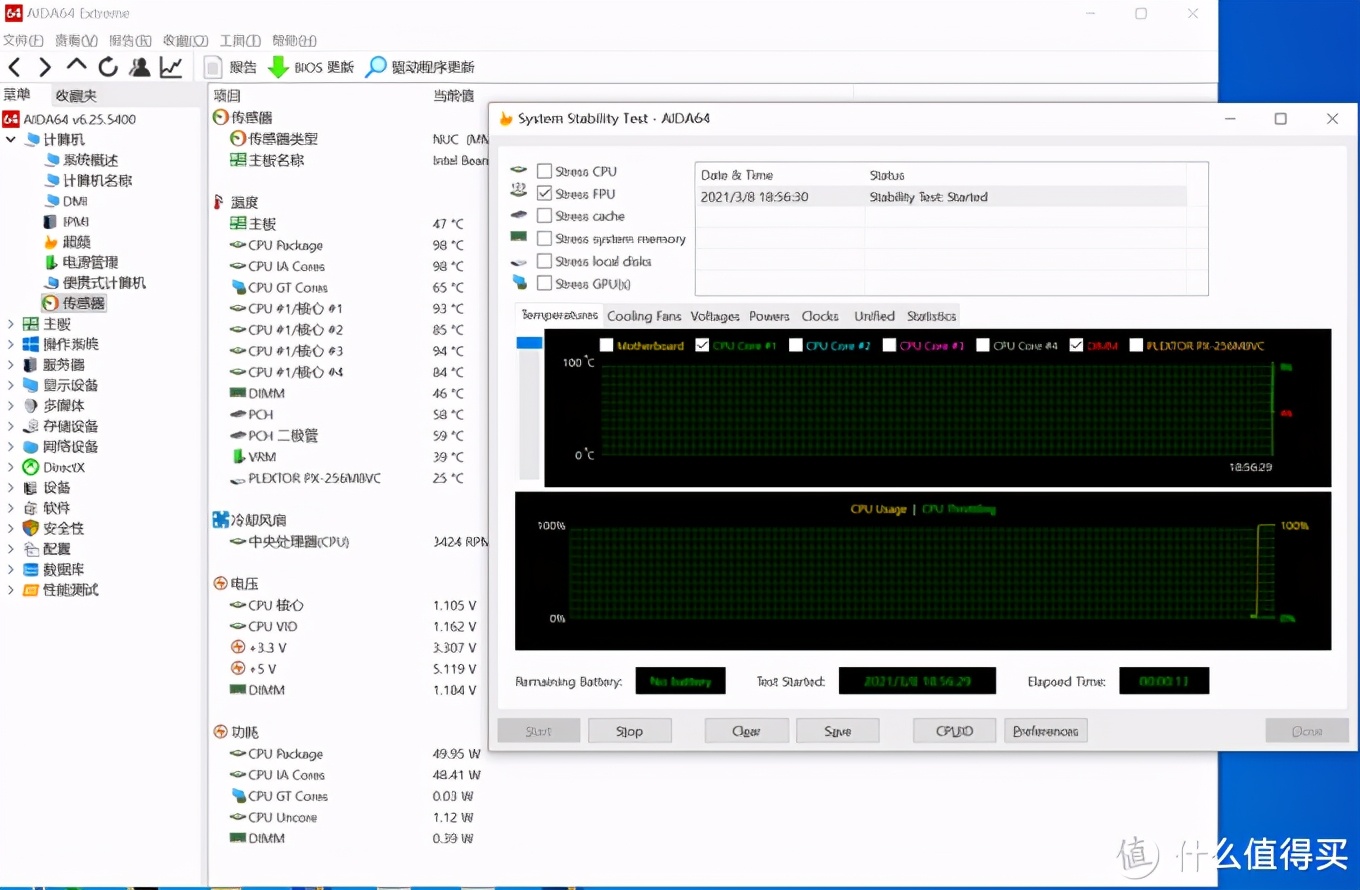Image resolution: width=1360 pixels, height=890 pixels.
Task: Collapse the 计算机 tree node
Action: pos(11,140)
